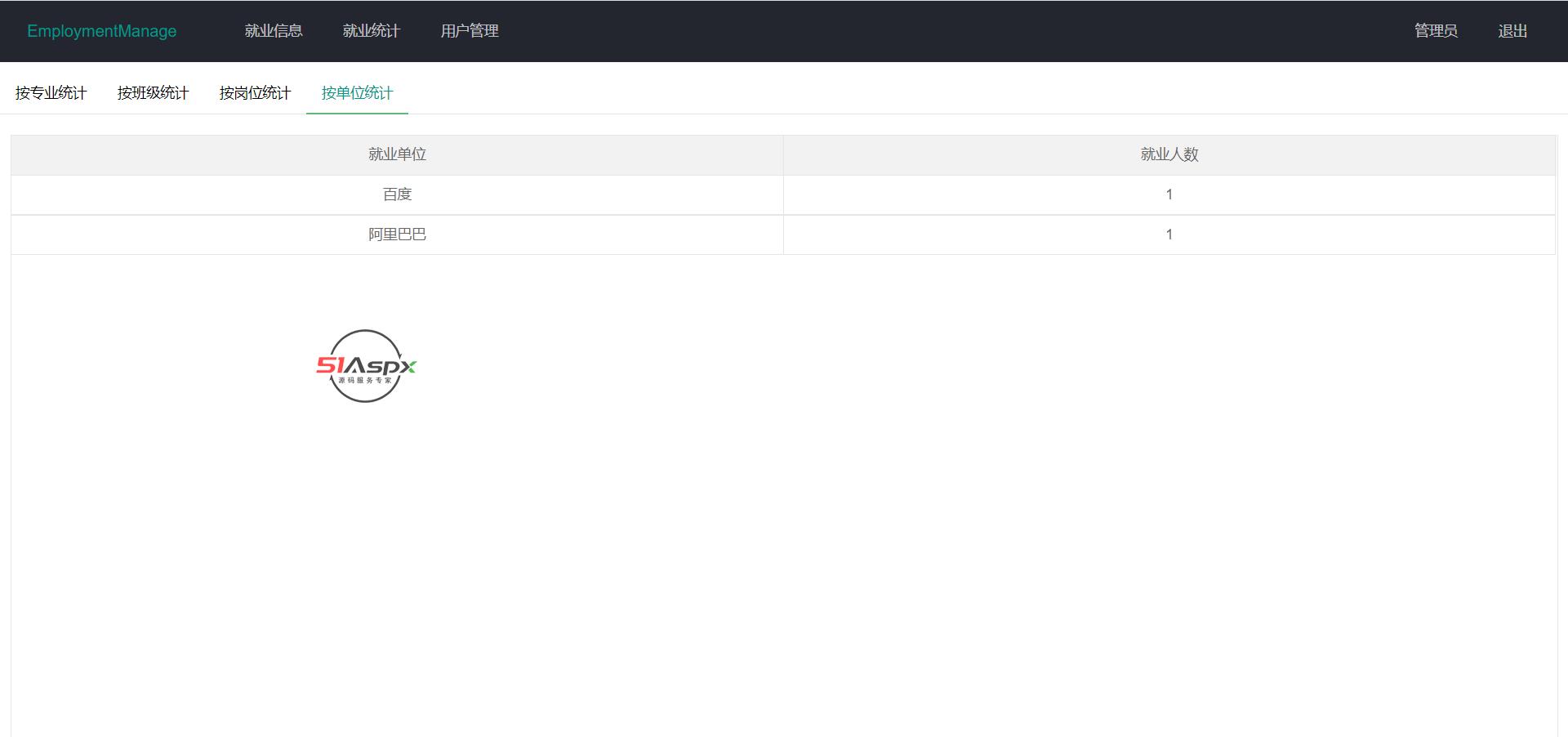Open the 管理员 account menu
The width and height of the screenshot is (1568, 737).
click(x=1436, y=31)
